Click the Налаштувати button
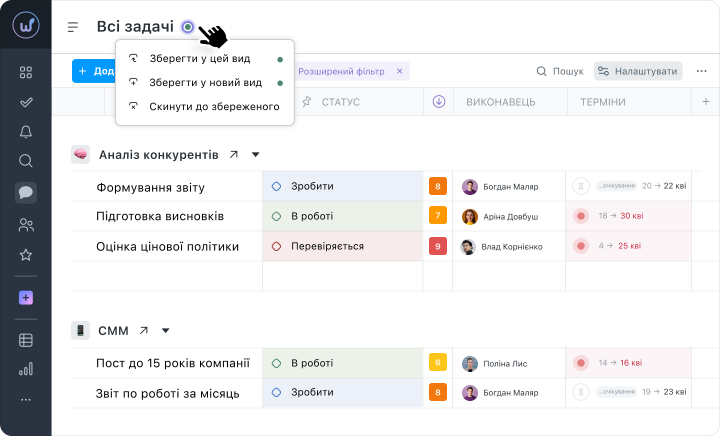 pyautogui.click(x=638, y=71)
